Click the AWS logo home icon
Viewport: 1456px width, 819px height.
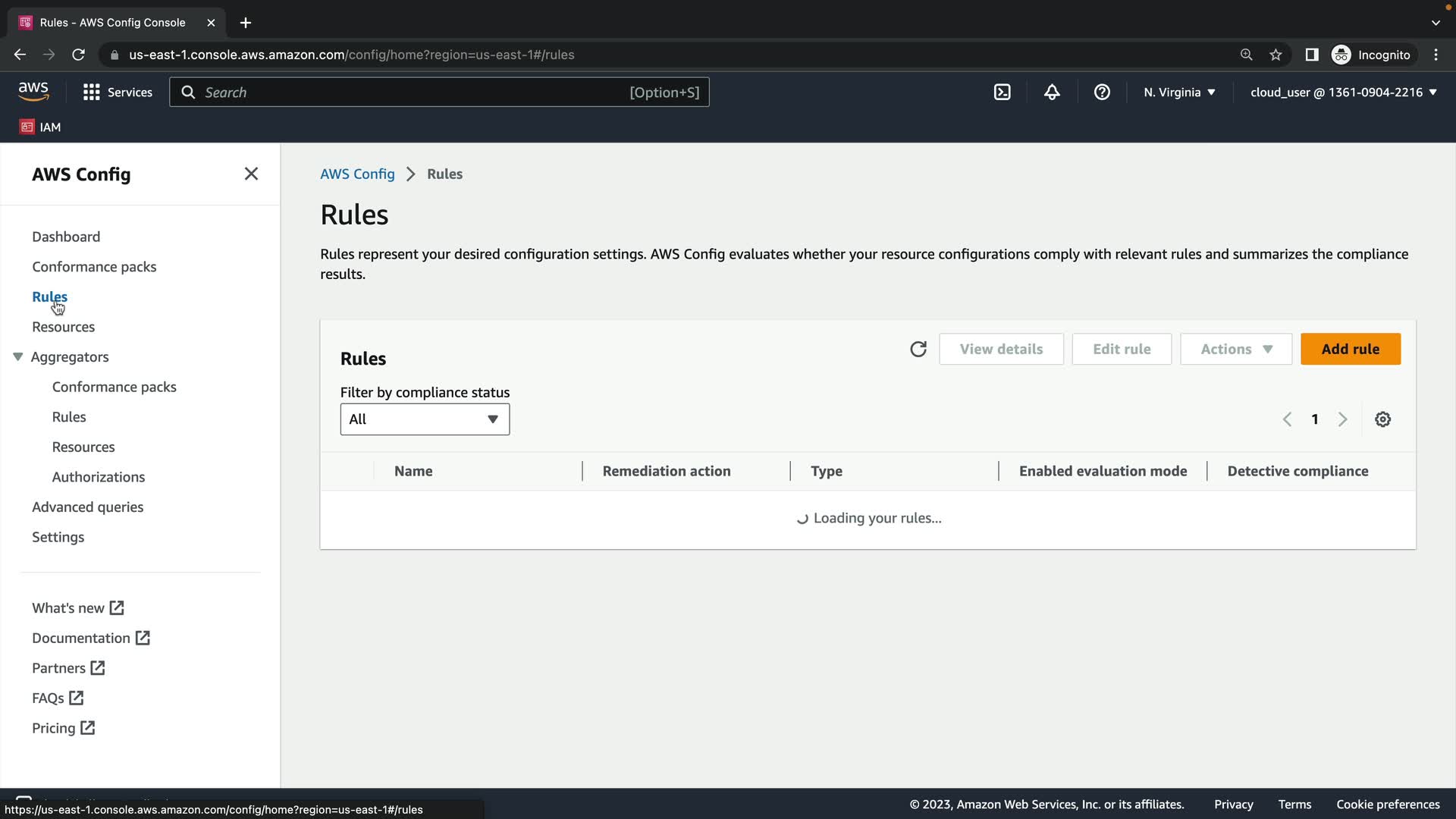33,92
